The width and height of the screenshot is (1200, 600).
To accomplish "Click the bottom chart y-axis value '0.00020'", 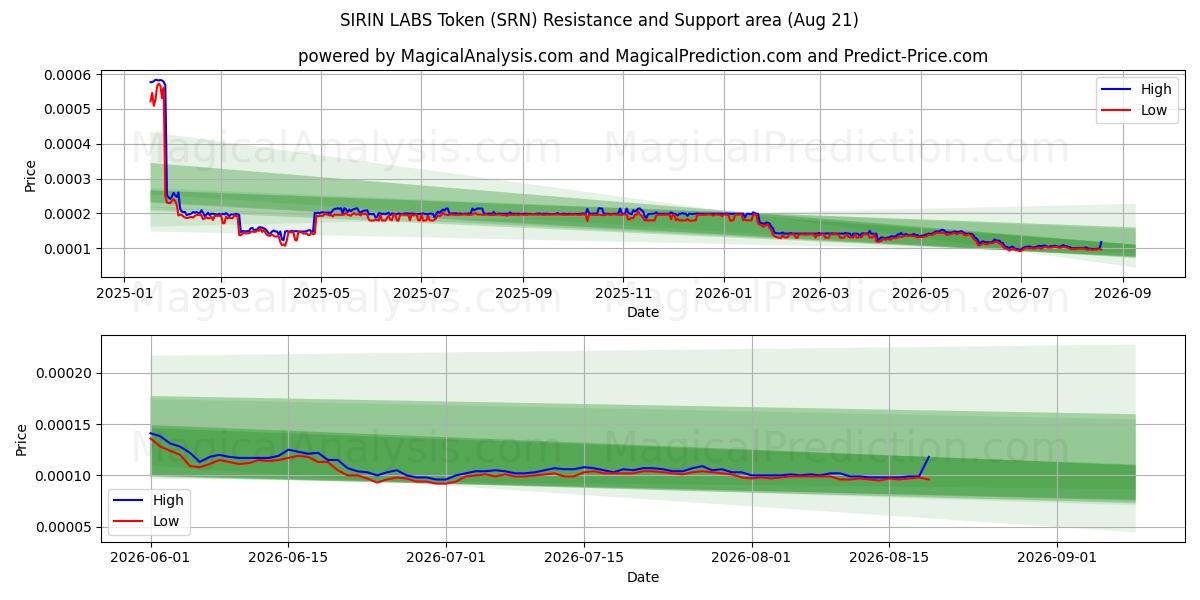I will [x=63, y=373].
